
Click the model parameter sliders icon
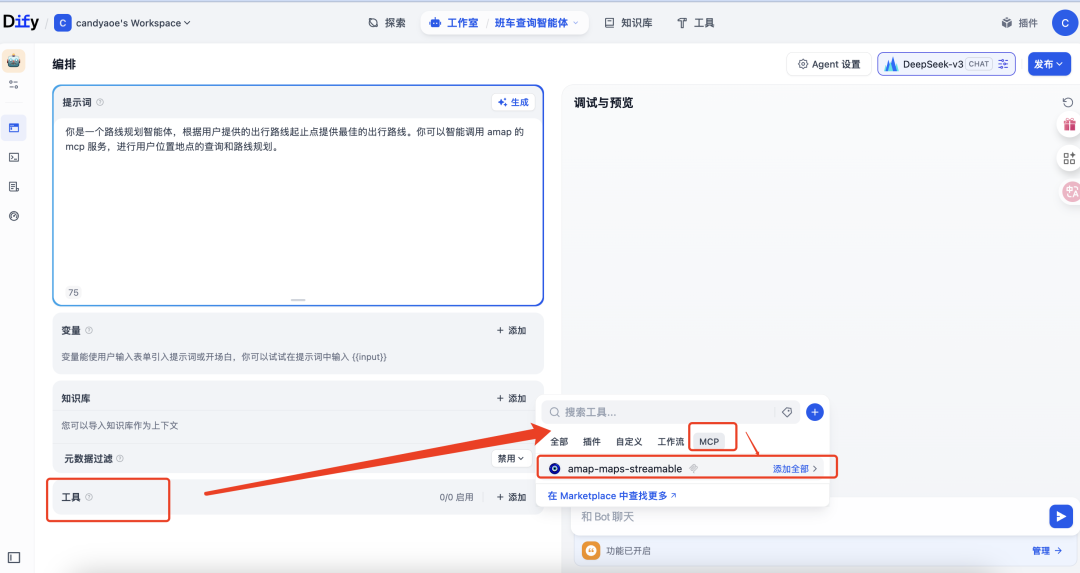1004,64
